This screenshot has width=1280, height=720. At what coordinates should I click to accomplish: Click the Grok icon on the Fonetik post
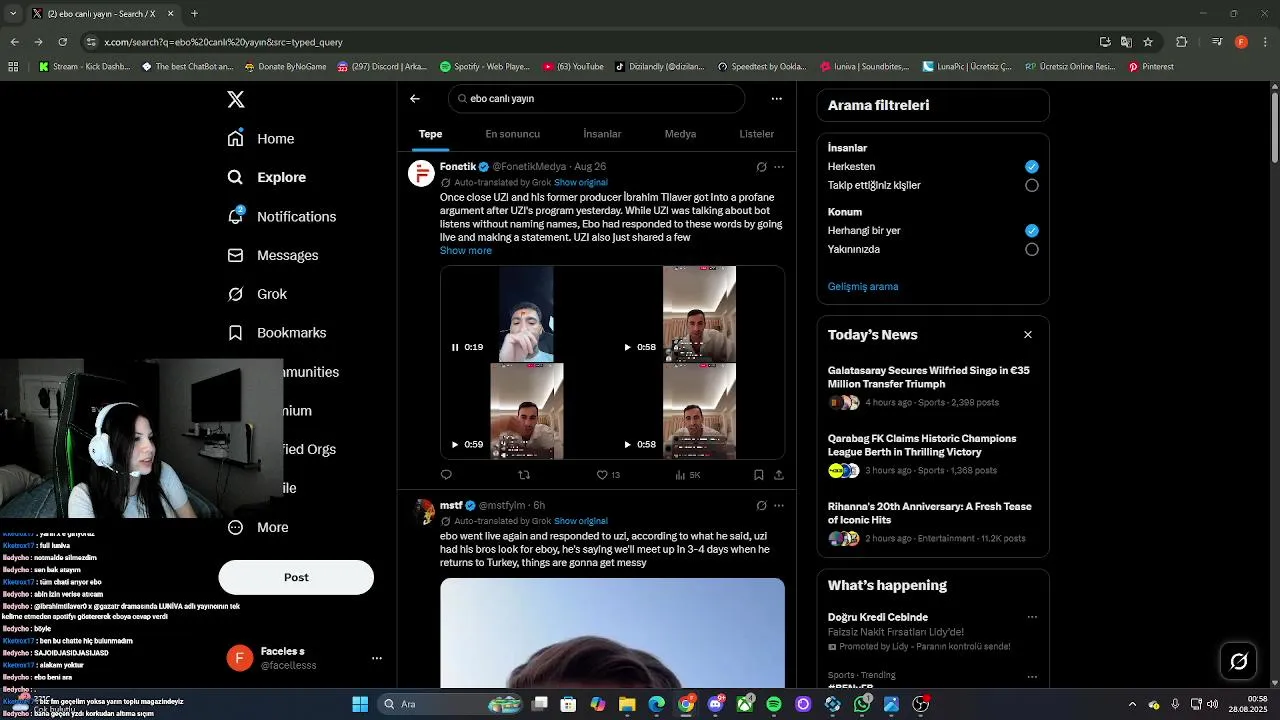(x=761, y=167)
